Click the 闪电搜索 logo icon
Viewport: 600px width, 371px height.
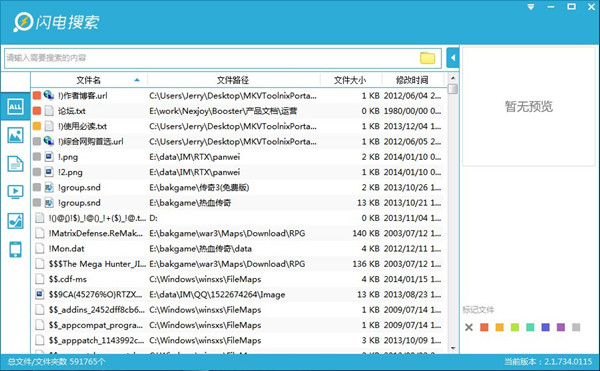point(23,22)
